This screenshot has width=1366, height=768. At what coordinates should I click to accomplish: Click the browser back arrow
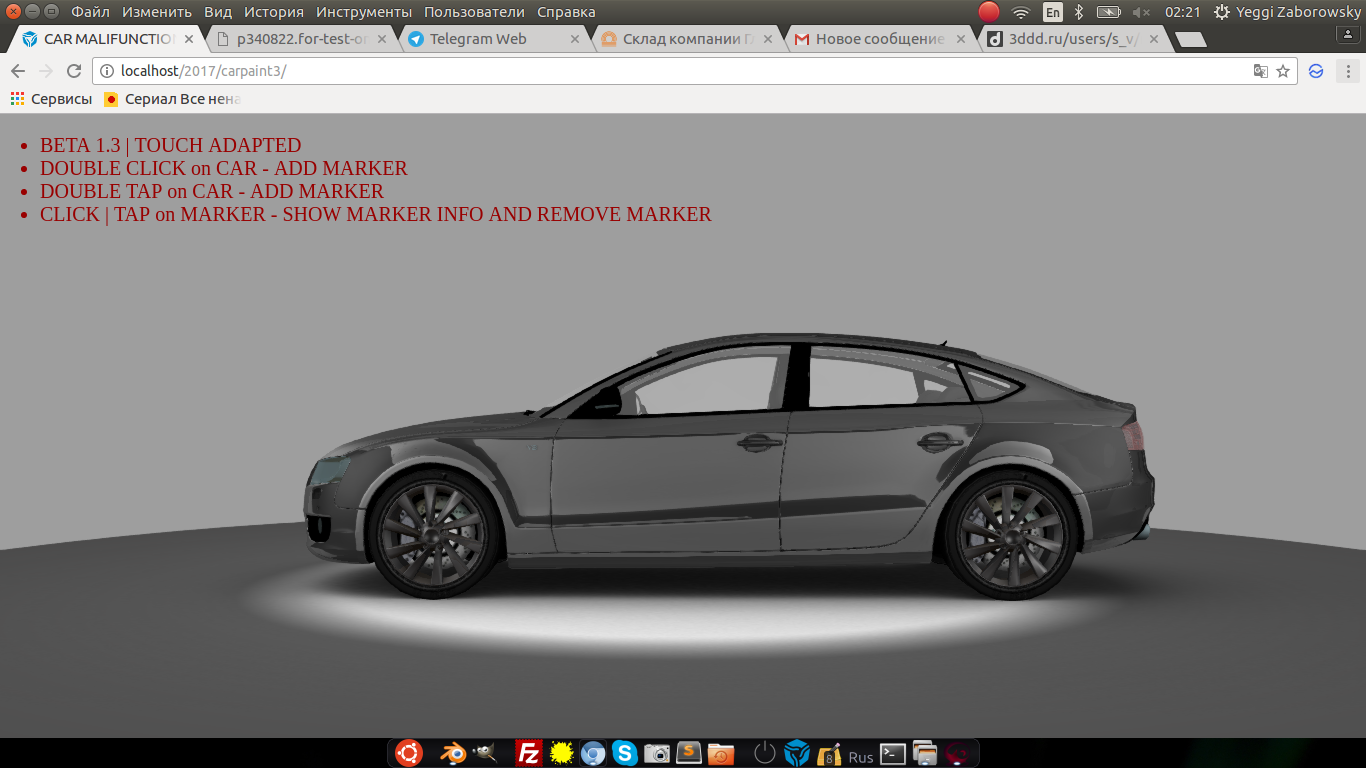[18, 71]
